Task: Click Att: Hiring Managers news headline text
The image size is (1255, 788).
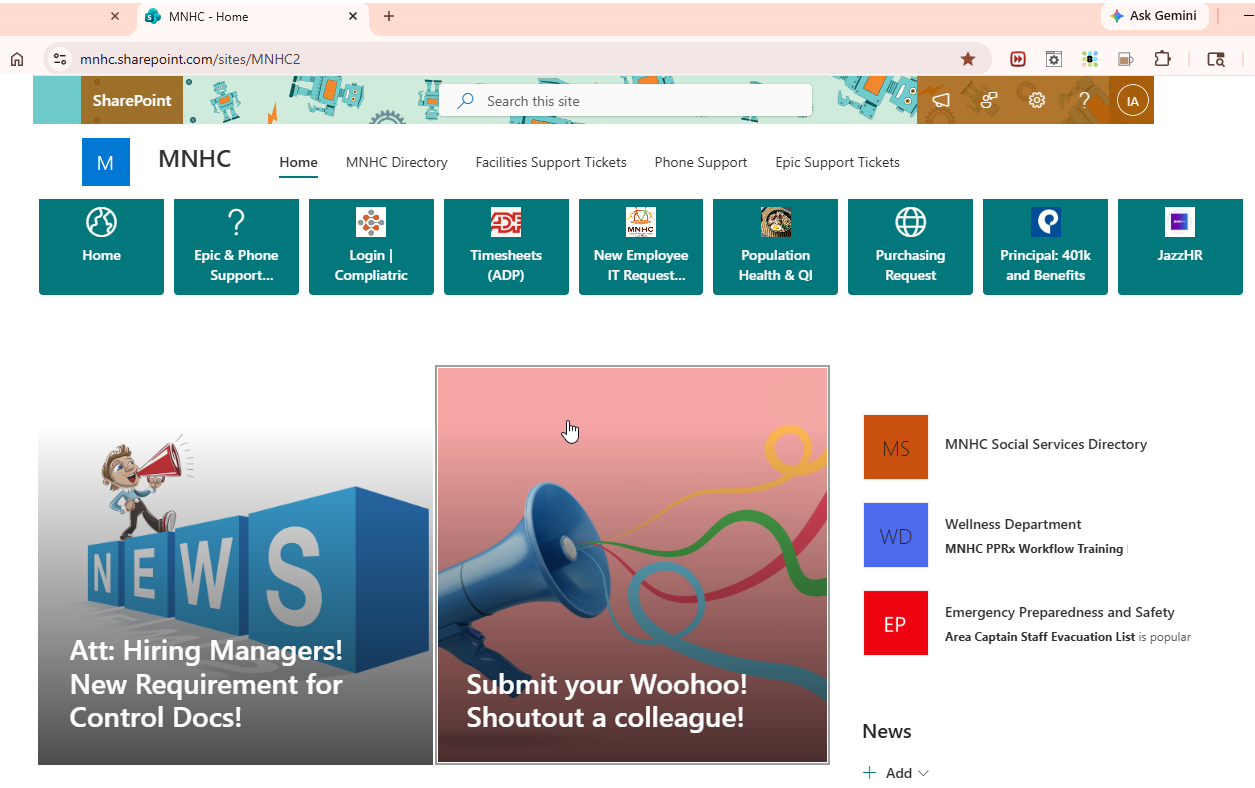Action: coord(206,684)
